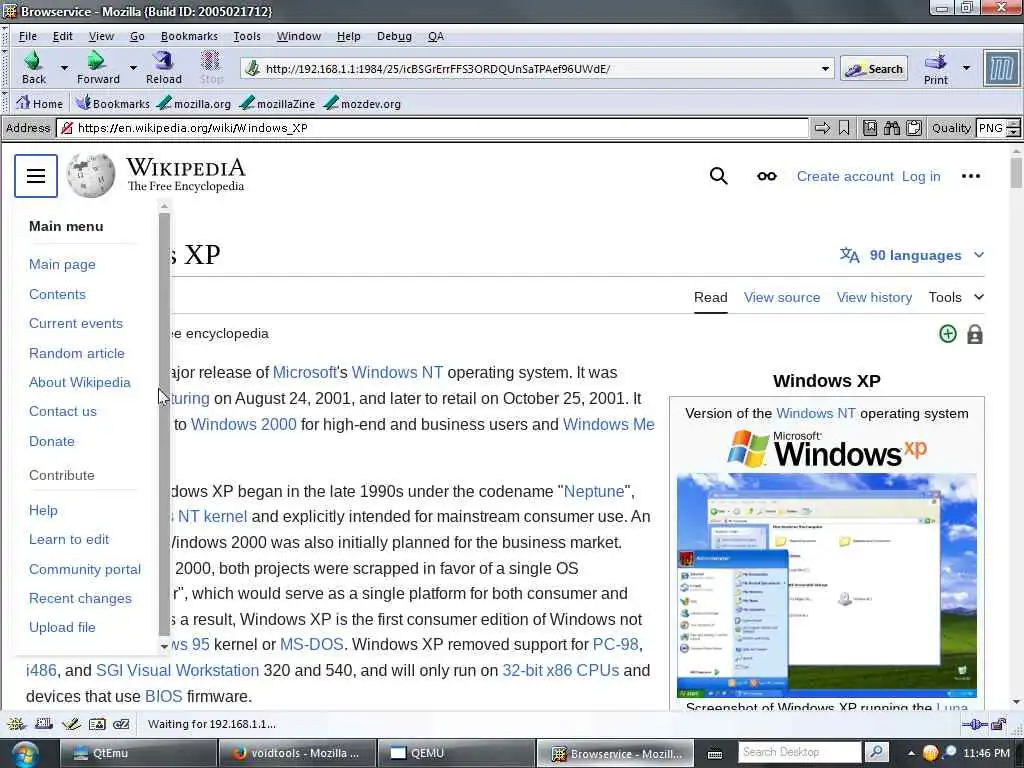Print the page using Print icon
The height and width of the screenshot is (768, 1024).
(936, 68)
